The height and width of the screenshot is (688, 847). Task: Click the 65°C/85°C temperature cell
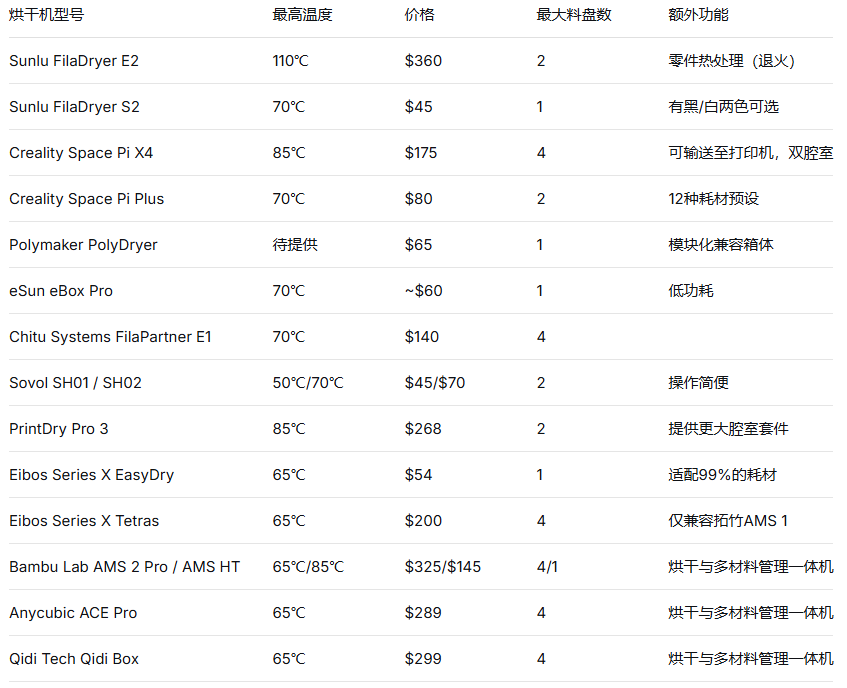pyautogui.click(x=308, y=566)
